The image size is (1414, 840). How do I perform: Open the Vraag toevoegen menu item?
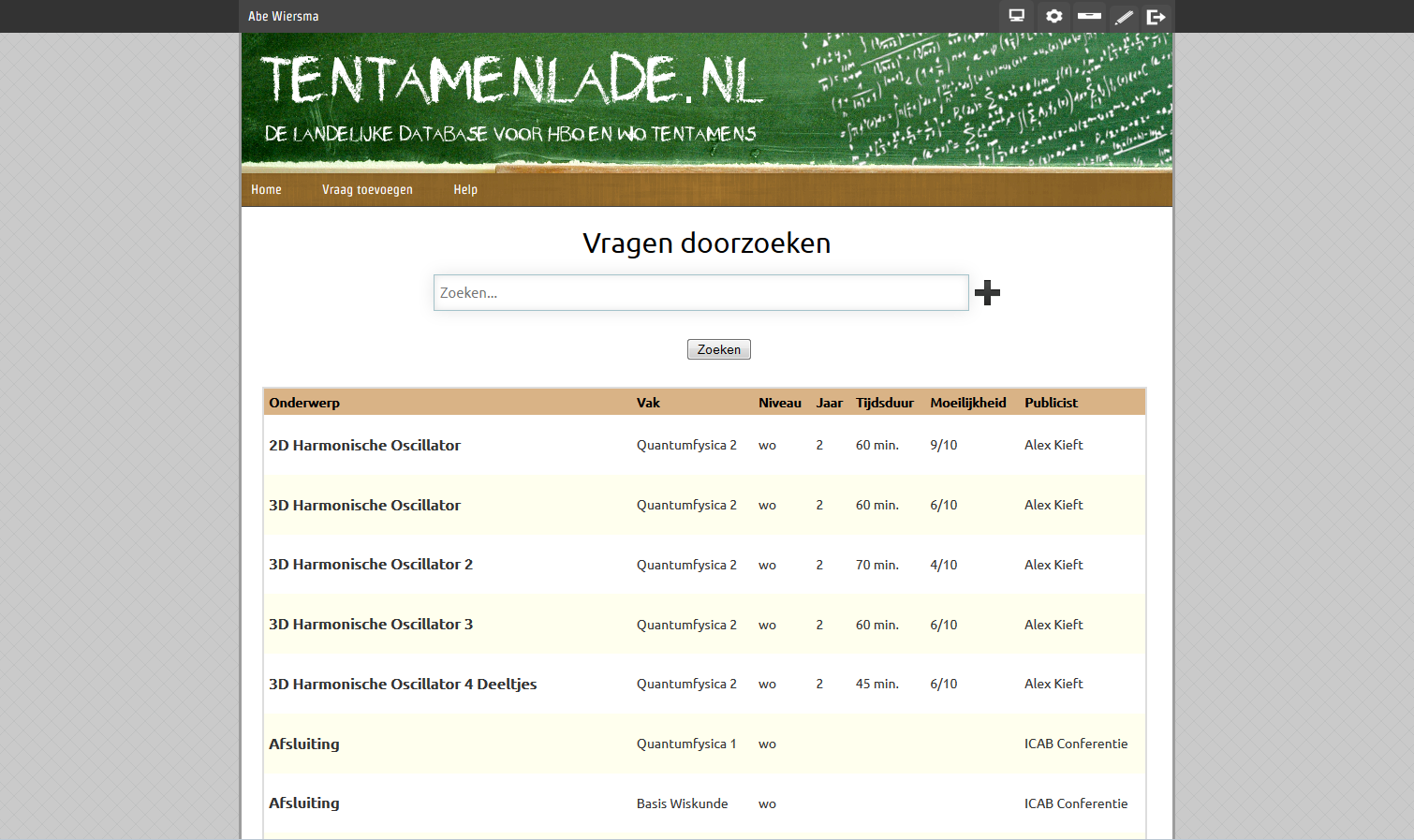pyautogui.click(x=367, y=190)
